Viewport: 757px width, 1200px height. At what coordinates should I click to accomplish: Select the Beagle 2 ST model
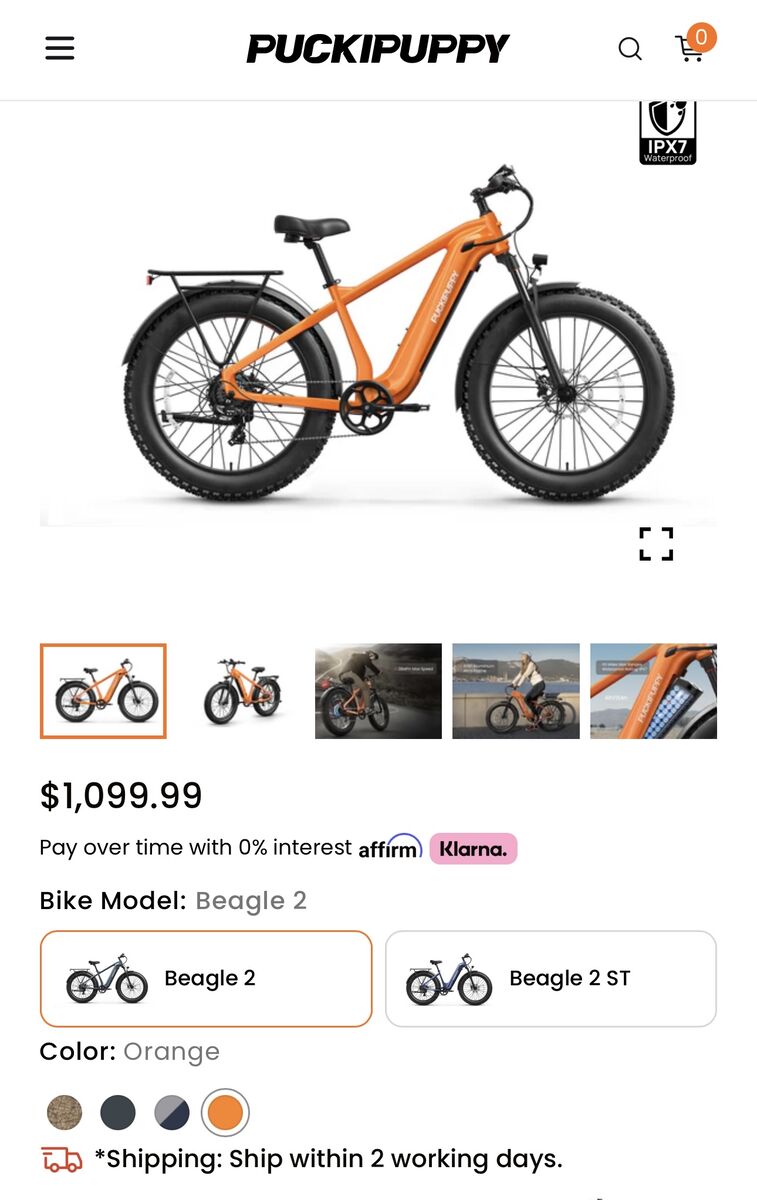click(551, 979)
